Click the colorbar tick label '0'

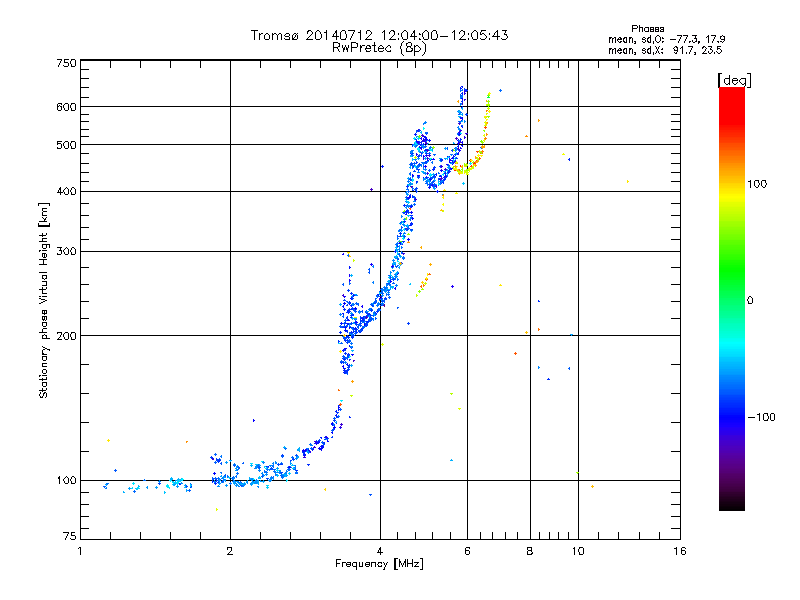(750, 301)
